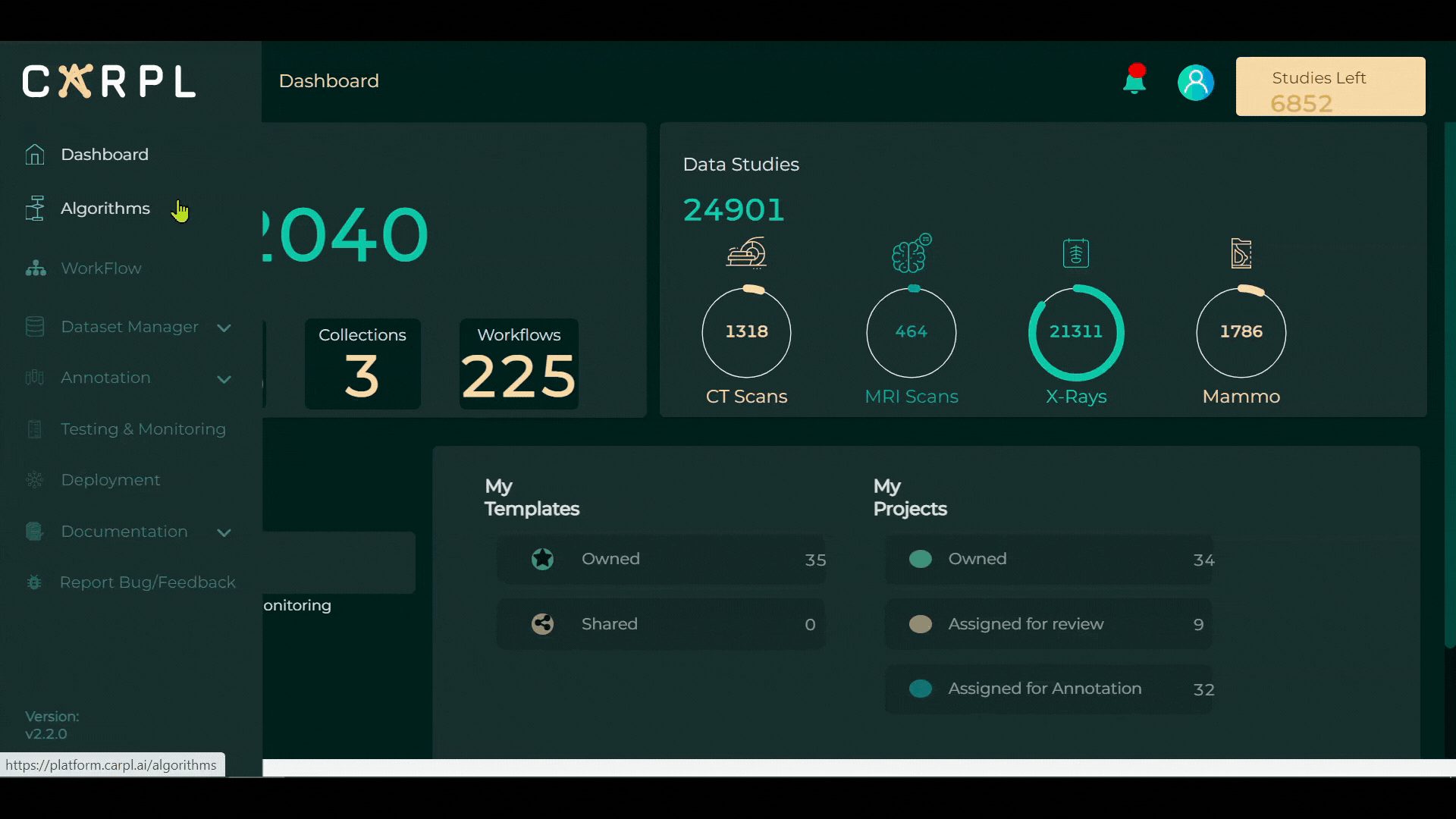1456x819 pixels.
Task: Click the Shared templates share icon
Action: click(x=542, y=624)
